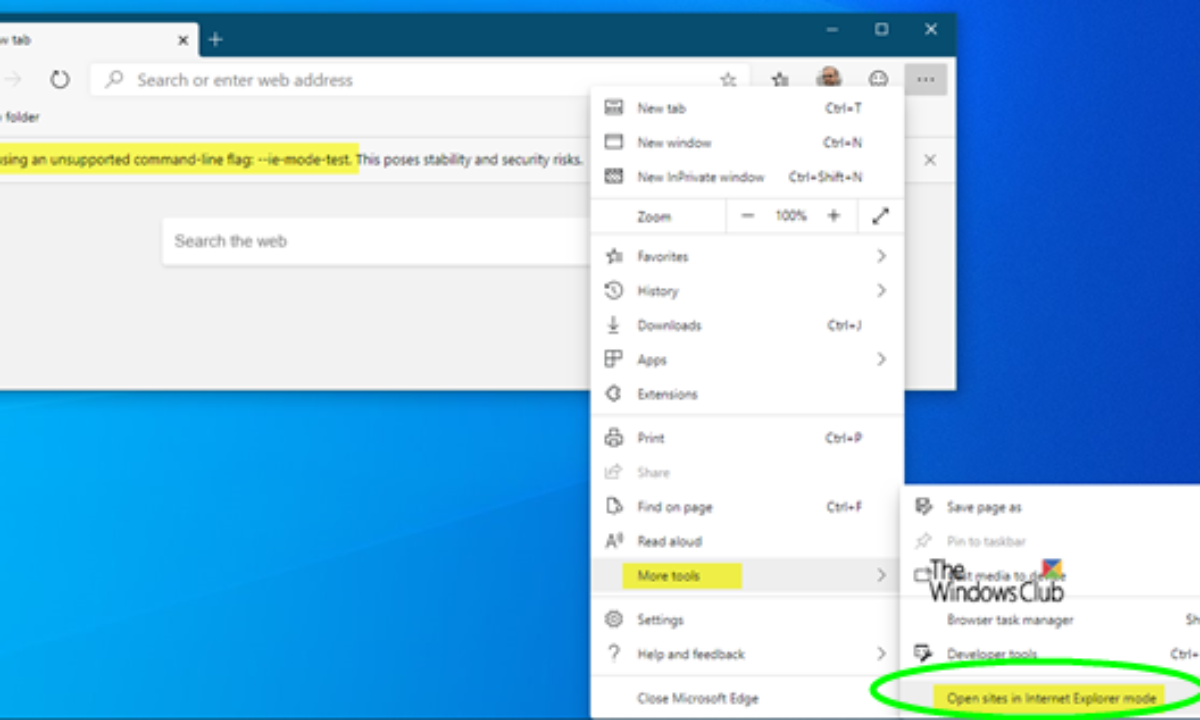
Task: Select Save page as in submenu
Action: point(1052,507)
